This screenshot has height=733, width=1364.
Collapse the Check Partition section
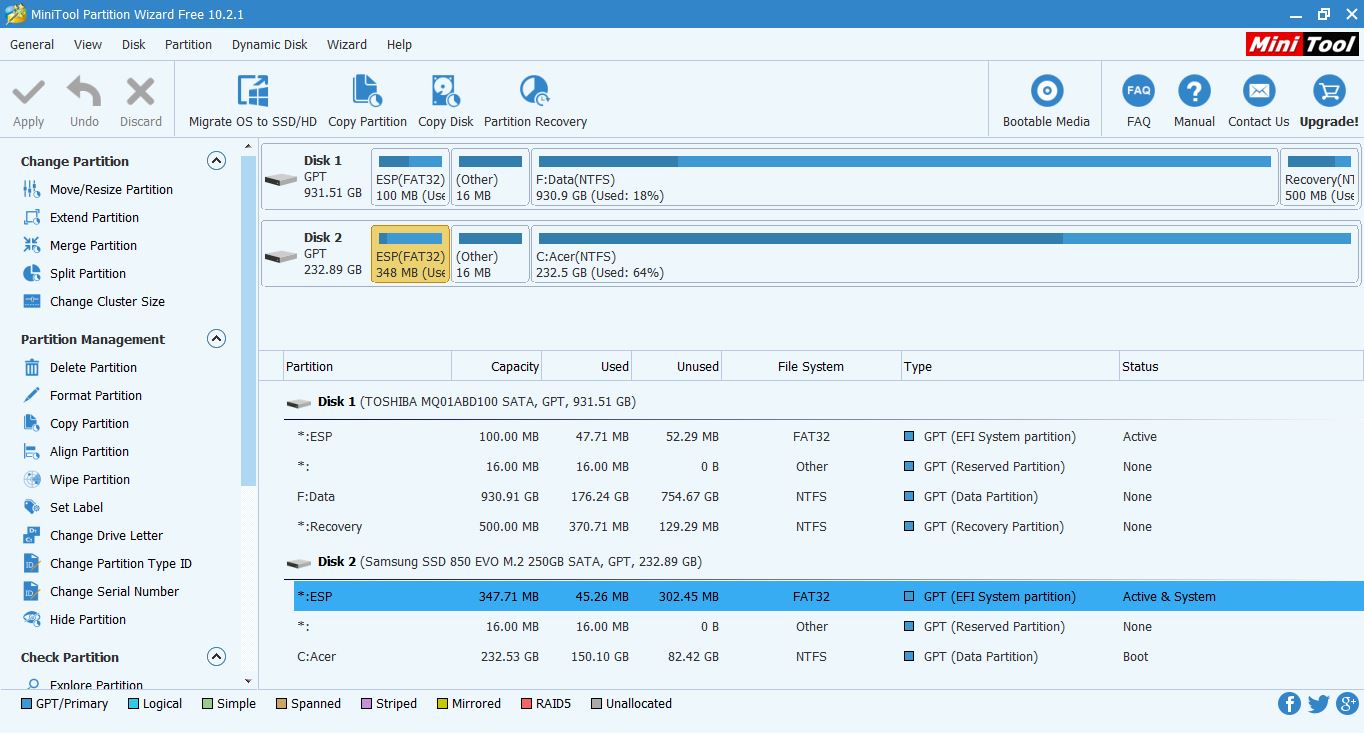point(216,656)
